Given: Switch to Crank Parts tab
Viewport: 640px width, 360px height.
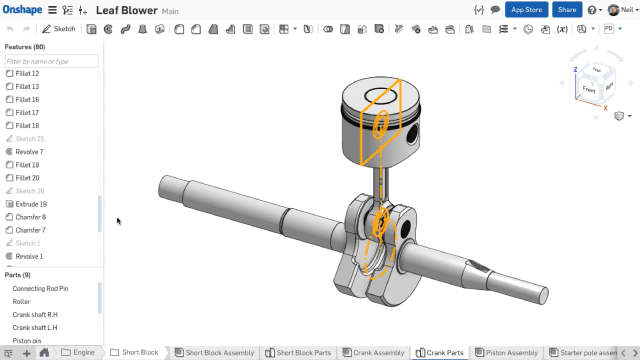Looking at the screenshot, I should pyautogui.click(x=440, y=353).
